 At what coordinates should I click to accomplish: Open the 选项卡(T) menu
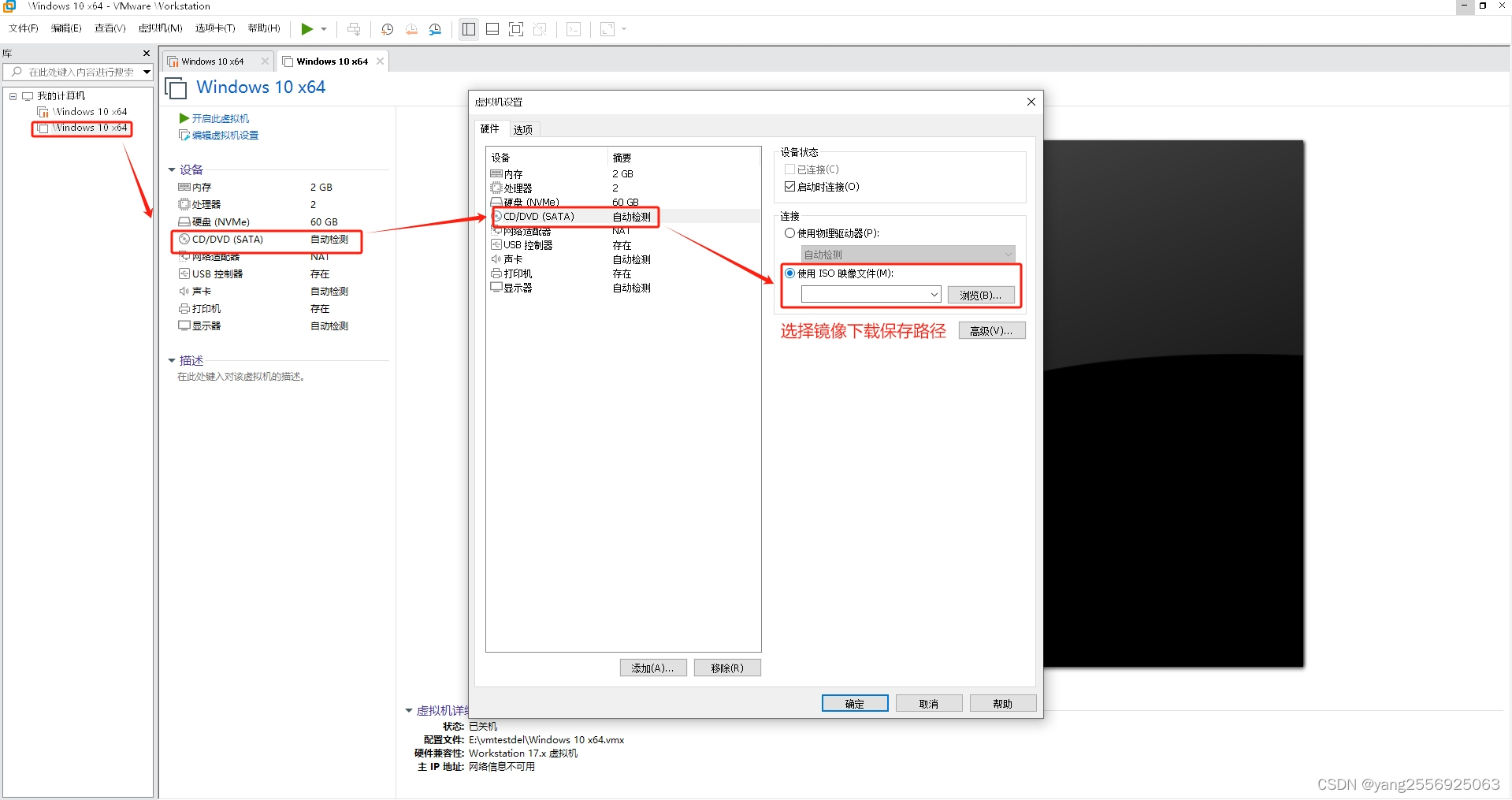(215, 28)
